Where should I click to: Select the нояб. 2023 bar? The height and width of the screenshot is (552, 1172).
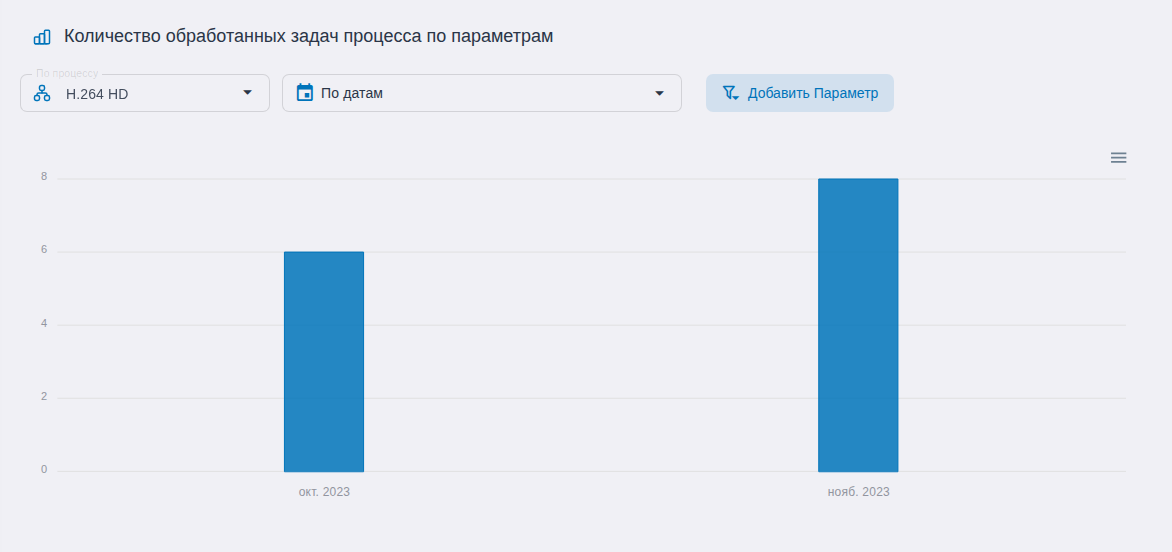858,325
